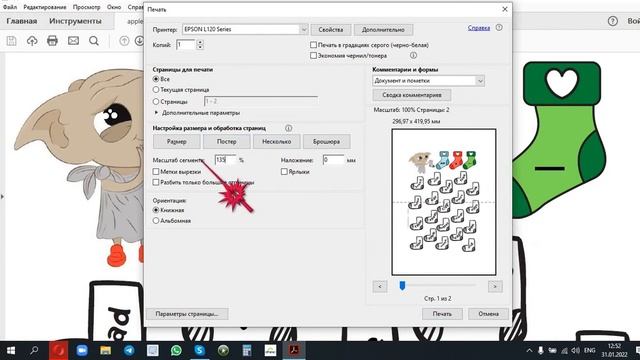This screenshot has height=360, width=640.
Task: Select Книжная orientation
Action: click(x=156, y=210)
